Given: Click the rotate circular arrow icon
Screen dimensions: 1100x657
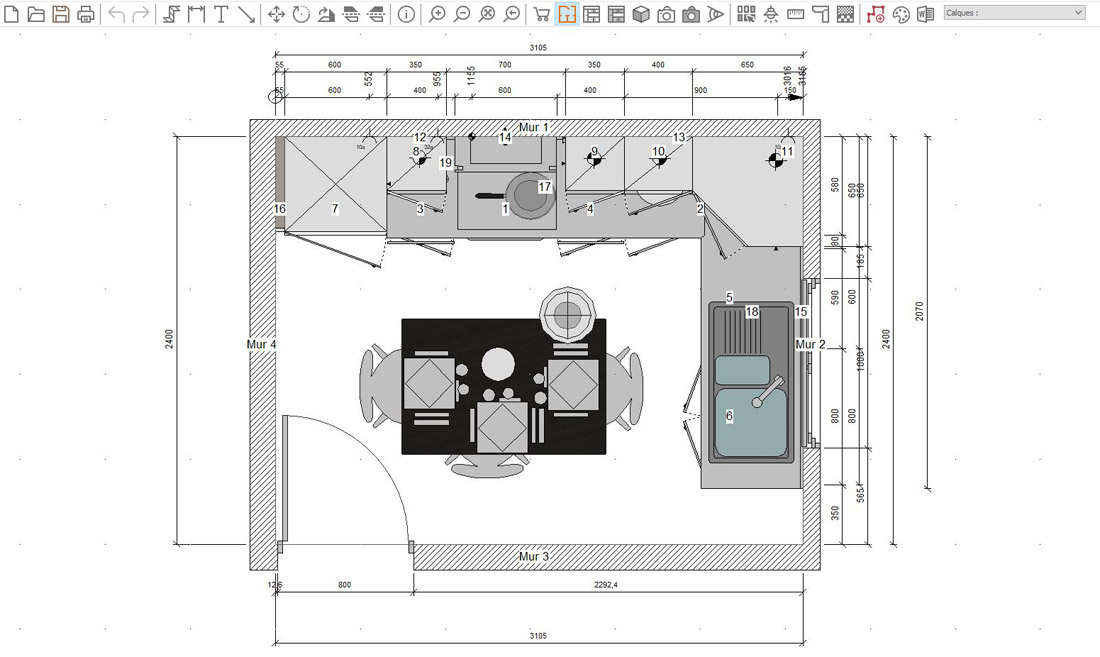Looking at the screenshot, I should click(x=301, y=14).
